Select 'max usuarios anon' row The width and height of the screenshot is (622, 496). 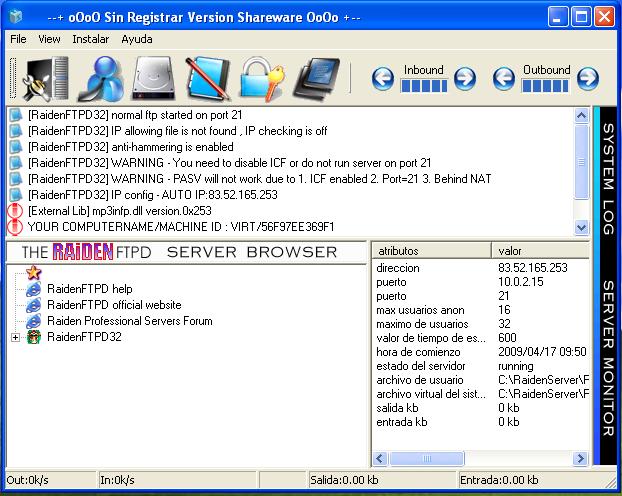480,310
